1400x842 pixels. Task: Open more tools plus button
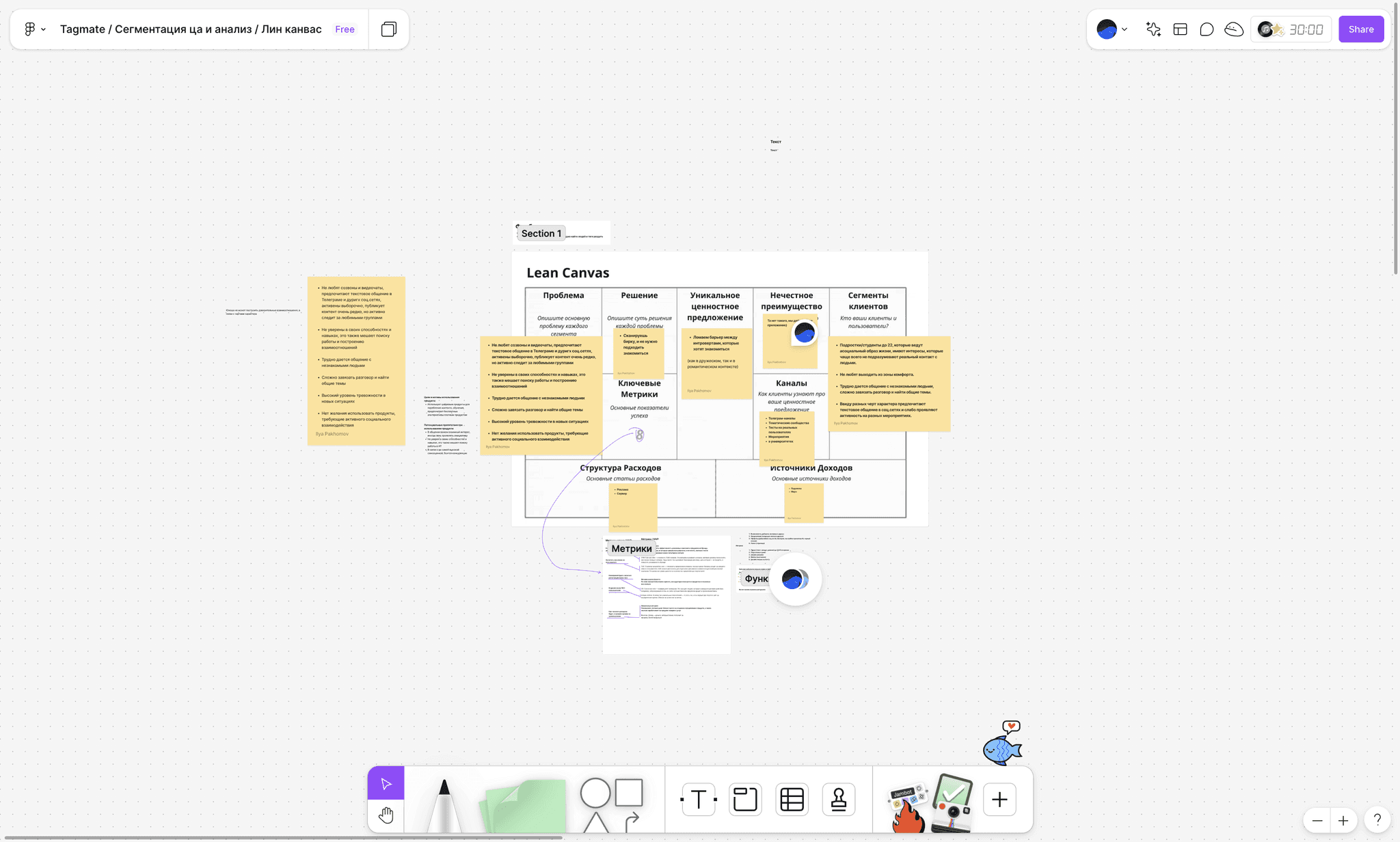click(x=999, y=799)
